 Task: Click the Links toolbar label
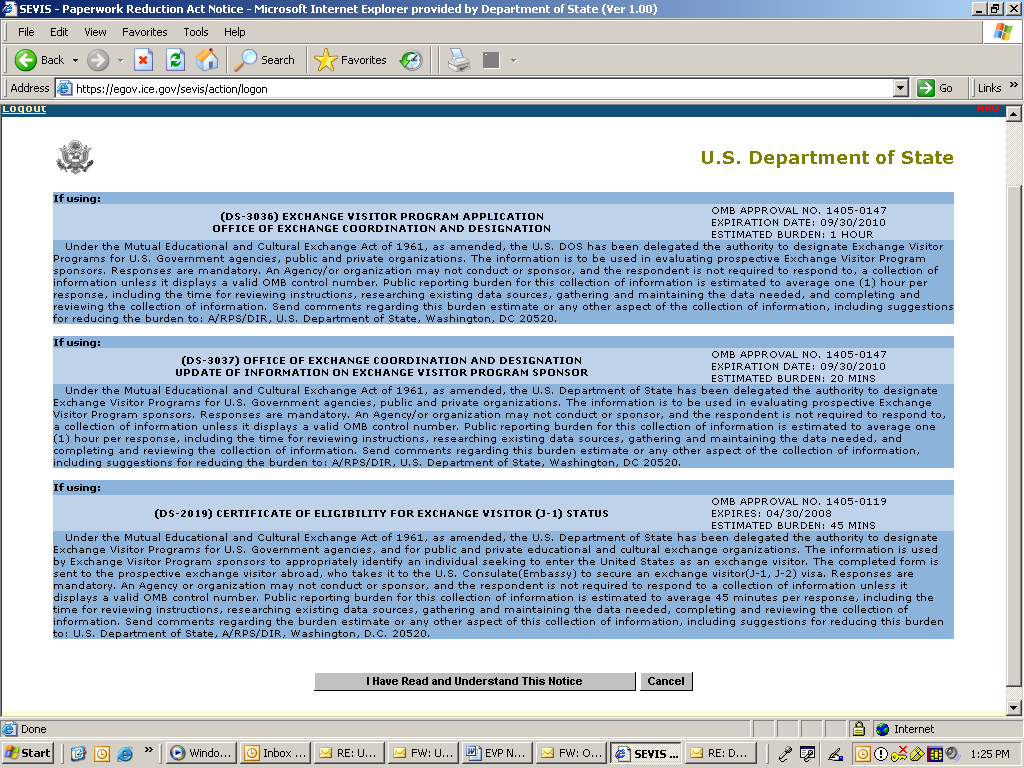pos(989,88)
